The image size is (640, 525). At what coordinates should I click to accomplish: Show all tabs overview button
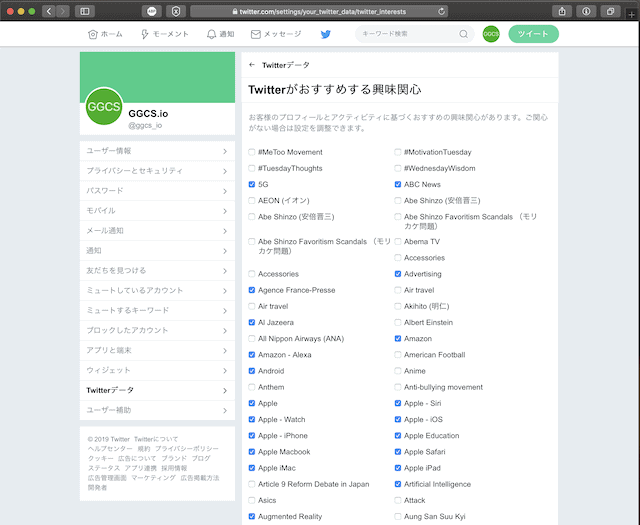coord(610,11)
